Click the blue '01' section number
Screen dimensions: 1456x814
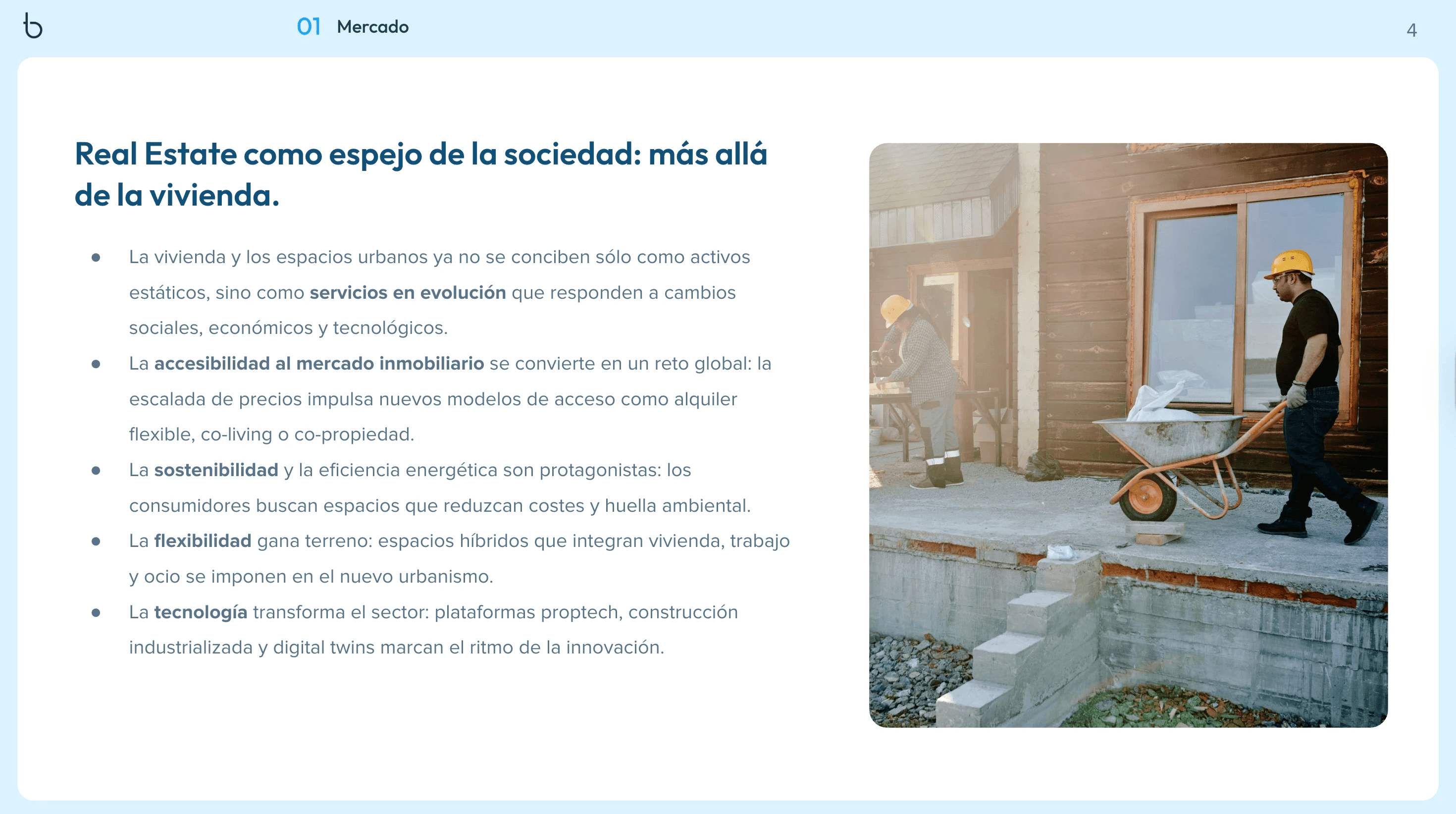coord(309,27)
